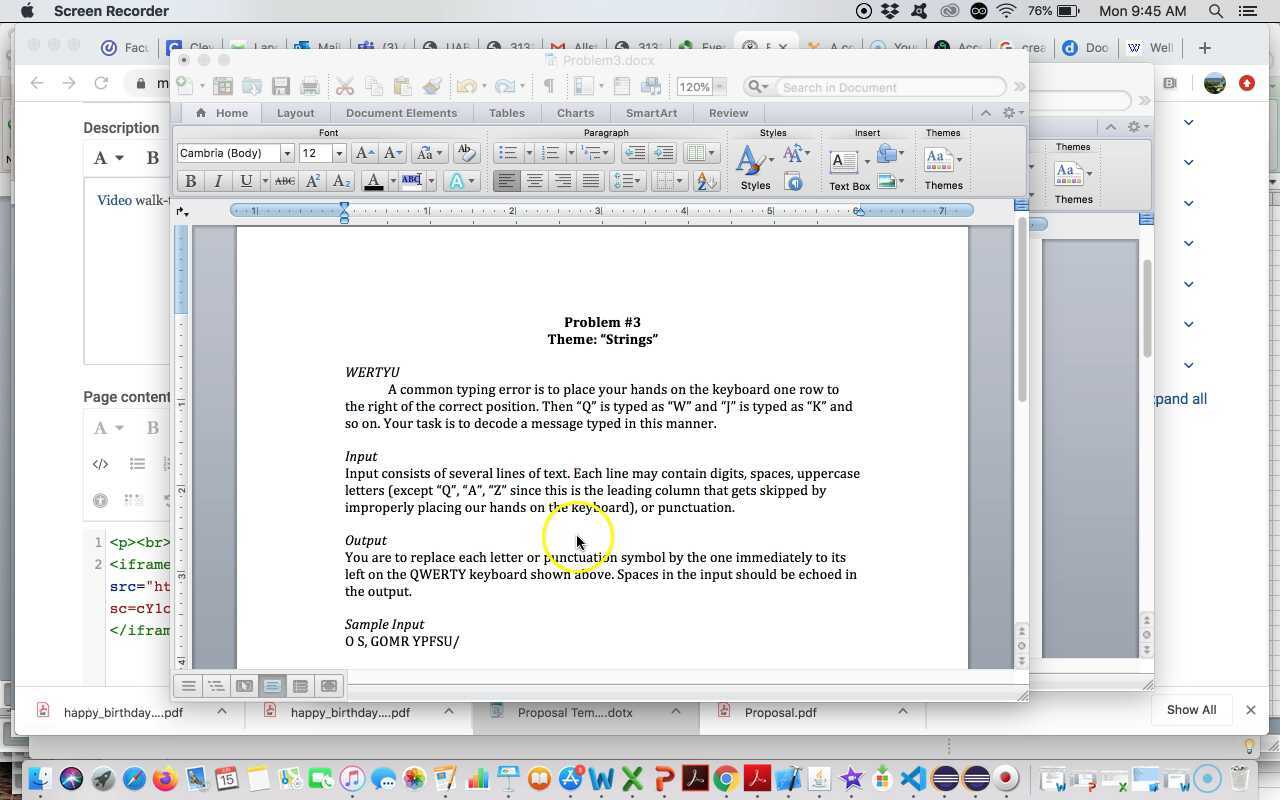Image resolution: width=1280 pixels, height=800 pixels.
Task: Toggle Center Text alignment
Action: [535, 181]
